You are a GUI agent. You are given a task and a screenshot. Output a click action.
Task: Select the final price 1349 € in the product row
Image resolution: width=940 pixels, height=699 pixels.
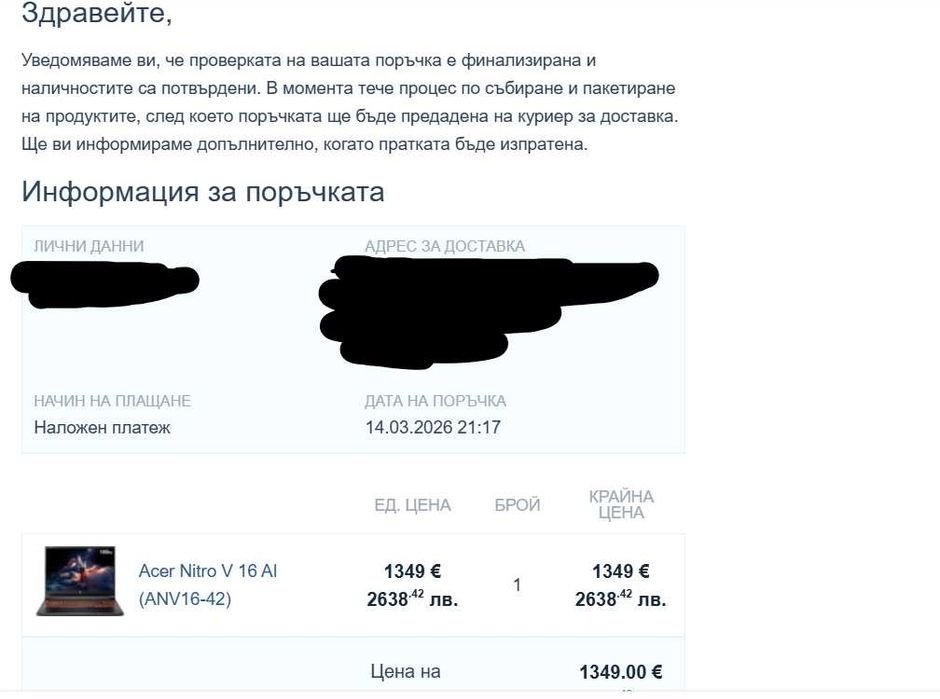(620, 571)
